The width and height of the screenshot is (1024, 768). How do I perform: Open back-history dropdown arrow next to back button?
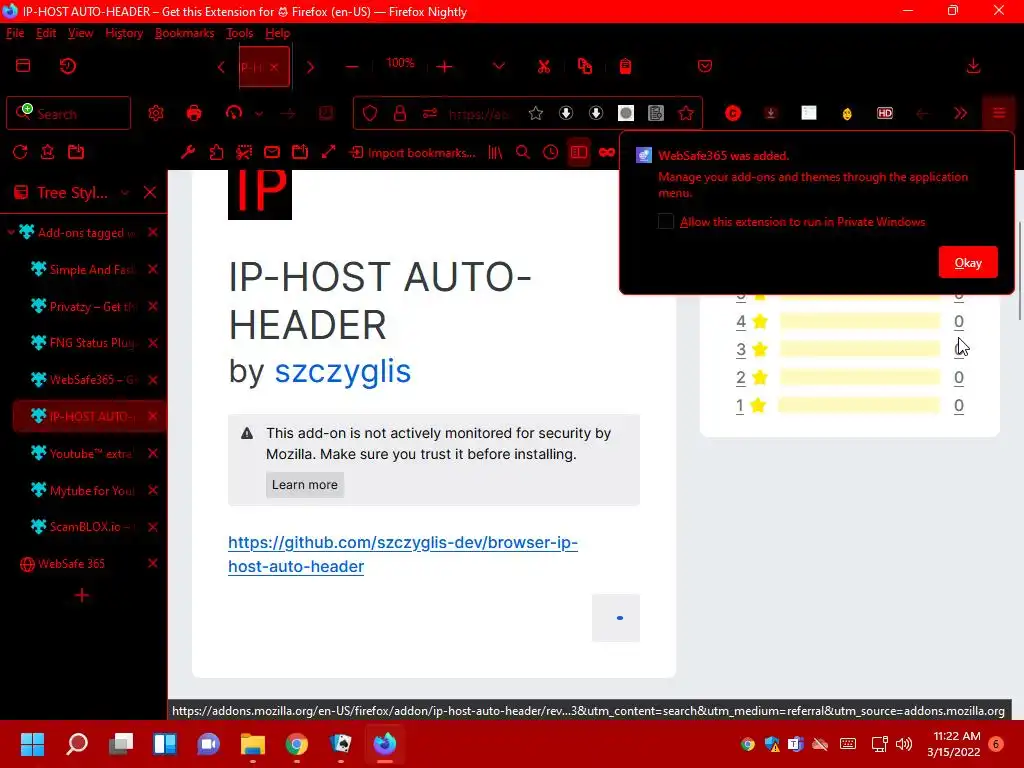coord(259,114)
